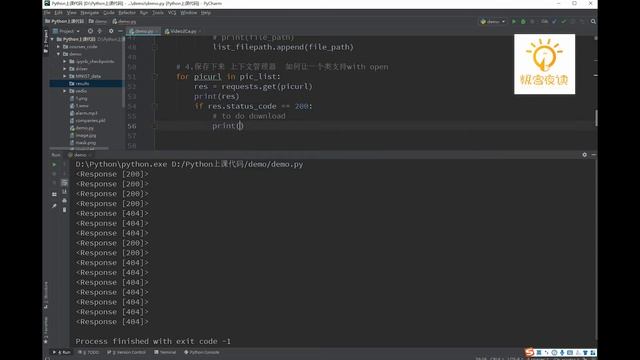This screenshot has width=640, height=360.
Task: Expand the vedio folder
Action: click(x=65, y=91)
